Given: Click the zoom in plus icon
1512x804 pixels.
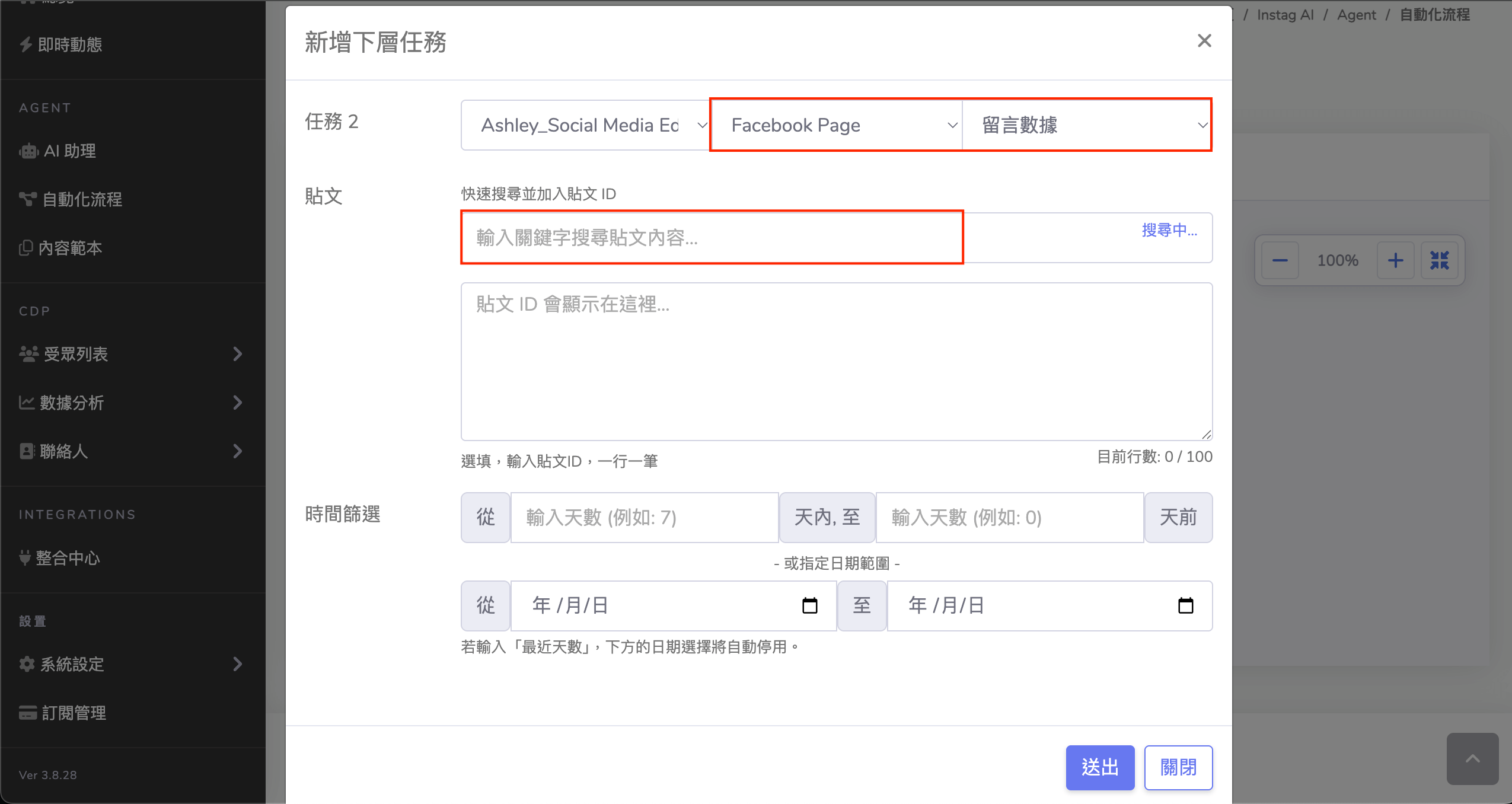Looking at the screenshot, I should (x=1395, y=261).
